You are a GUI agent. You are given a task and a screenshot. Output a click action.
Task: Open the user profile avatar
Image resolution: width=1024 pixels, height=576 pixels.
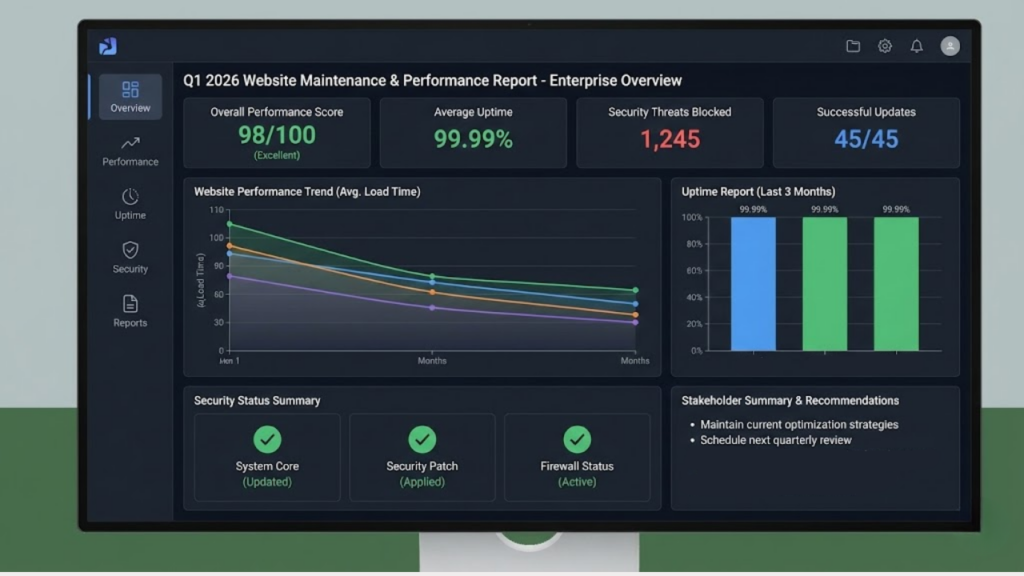click(950, 46)
